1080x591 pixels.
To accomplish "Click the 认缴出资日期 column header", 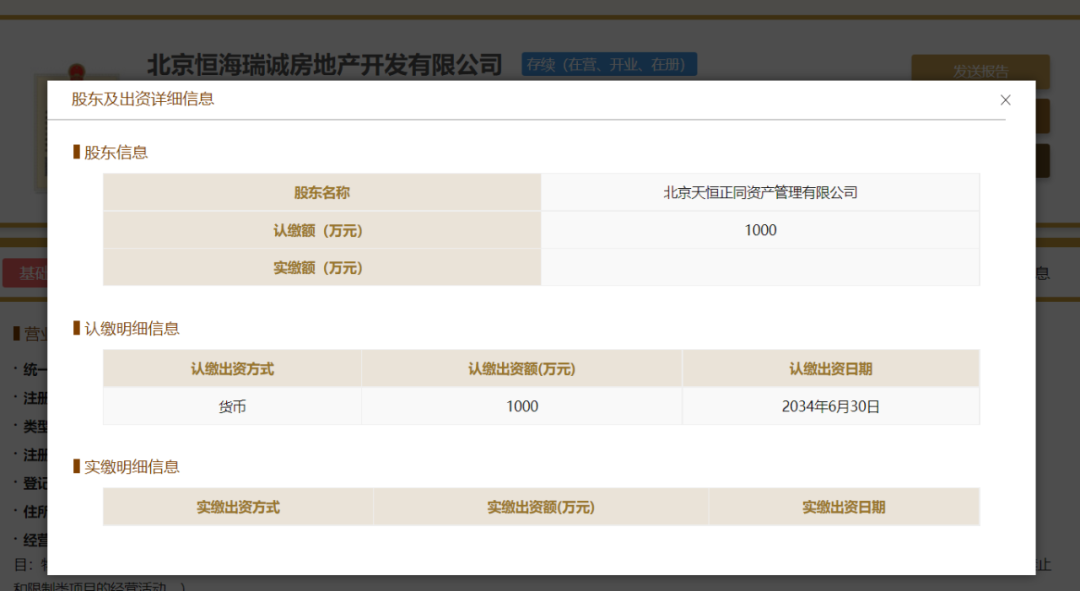I will tap(831, 369).
